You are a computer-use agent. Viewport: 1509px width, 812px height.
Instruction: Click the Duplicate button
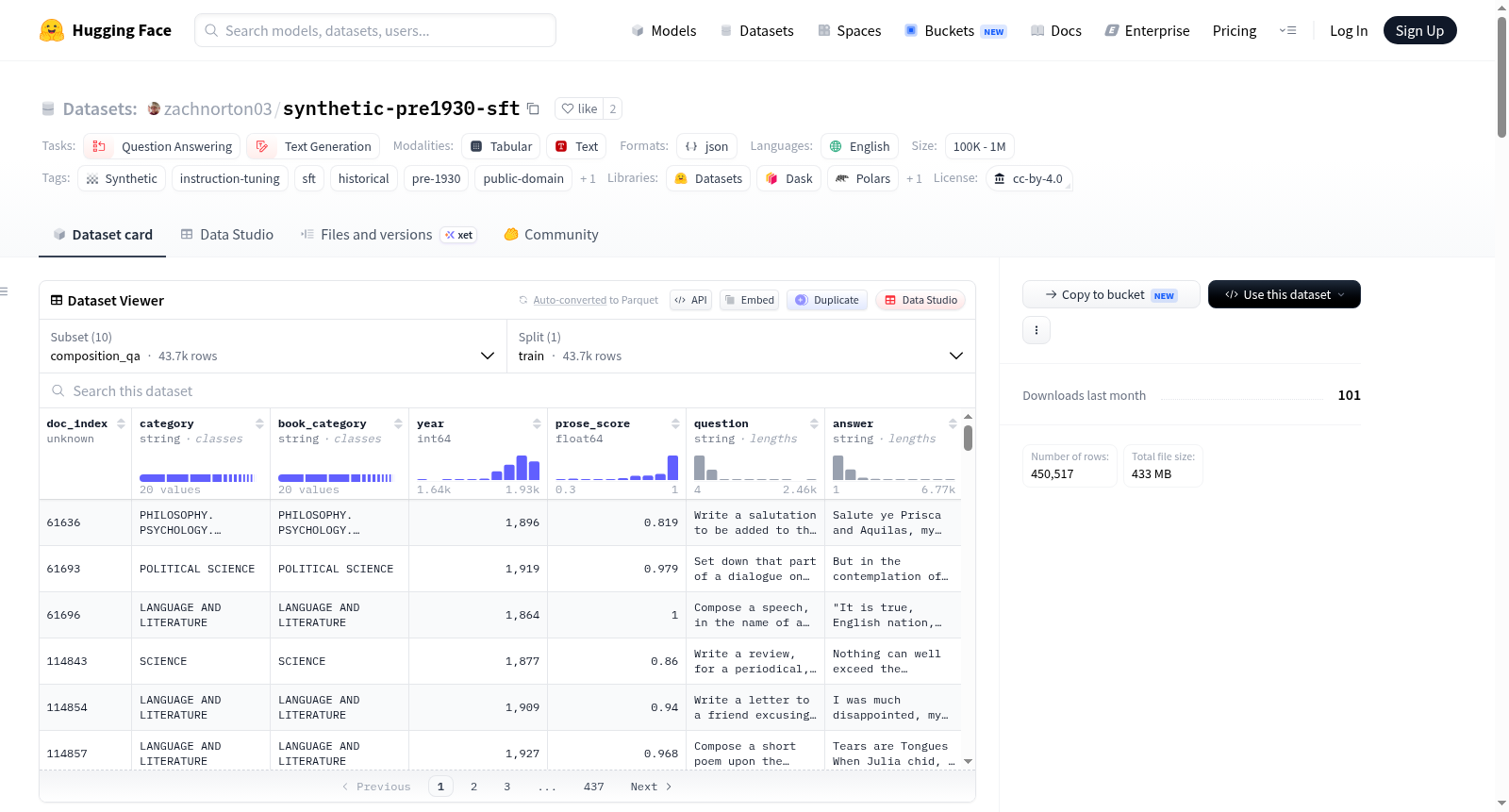tap(827, 300)
